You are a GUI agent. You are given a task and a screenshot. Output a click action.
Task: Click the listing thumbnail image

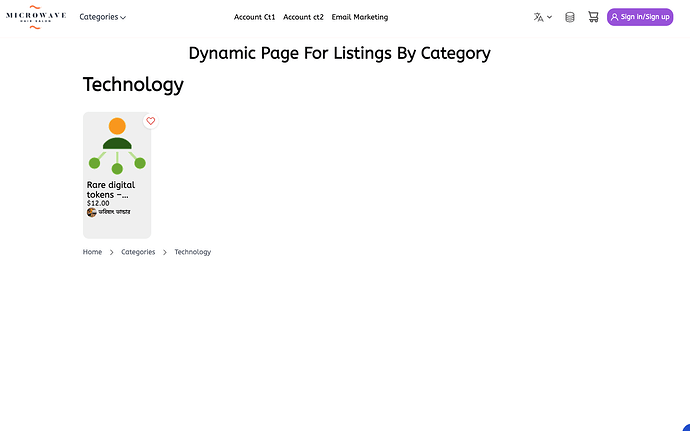(x=117, y=146)
